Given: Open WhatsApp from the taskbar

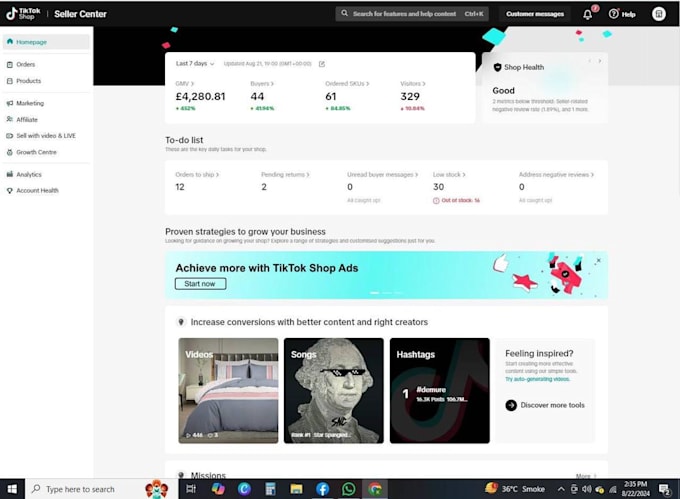Looking at the screenshot, I should tap(348, 489).
